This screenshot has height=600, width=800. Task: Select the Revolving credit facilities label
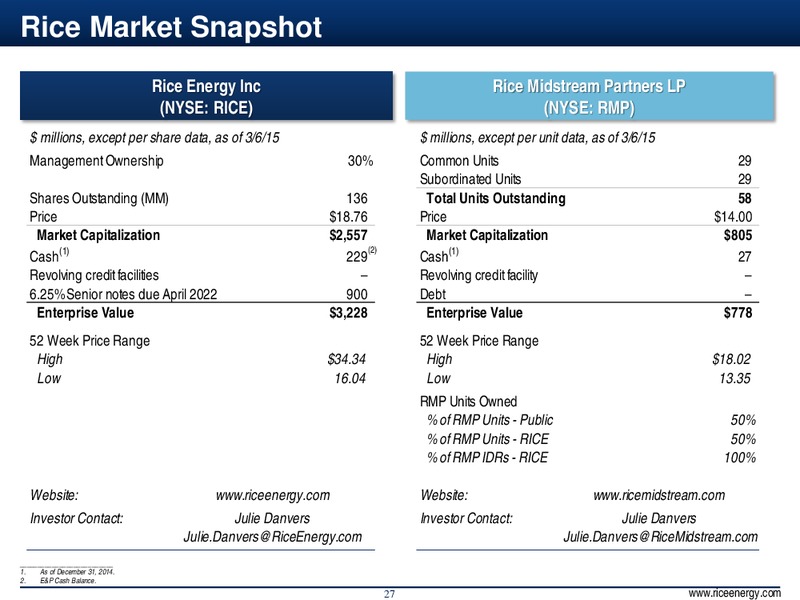tap(94, 275)
